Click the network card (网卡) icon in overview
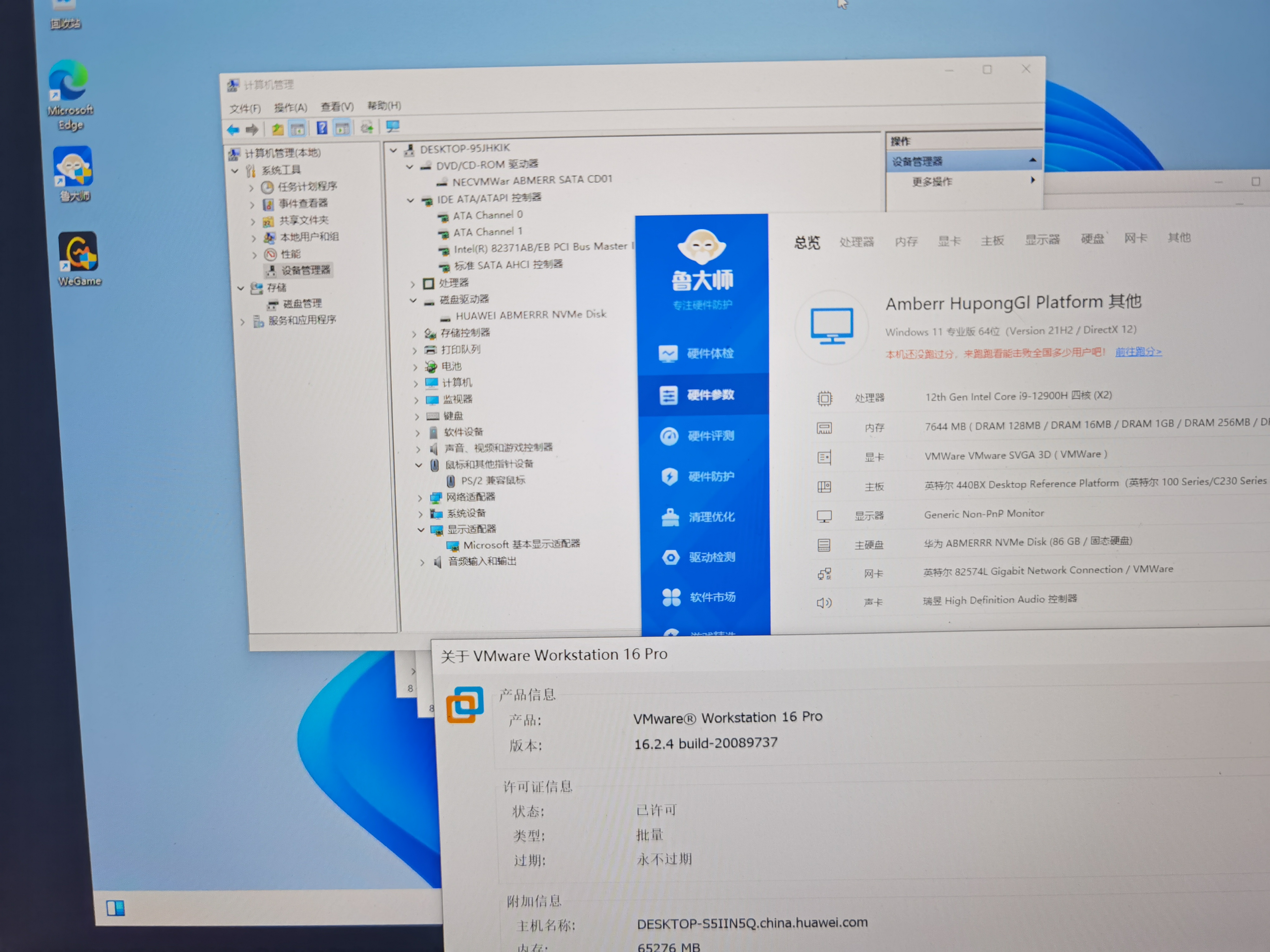1270x952 pixels. [824, 574]
